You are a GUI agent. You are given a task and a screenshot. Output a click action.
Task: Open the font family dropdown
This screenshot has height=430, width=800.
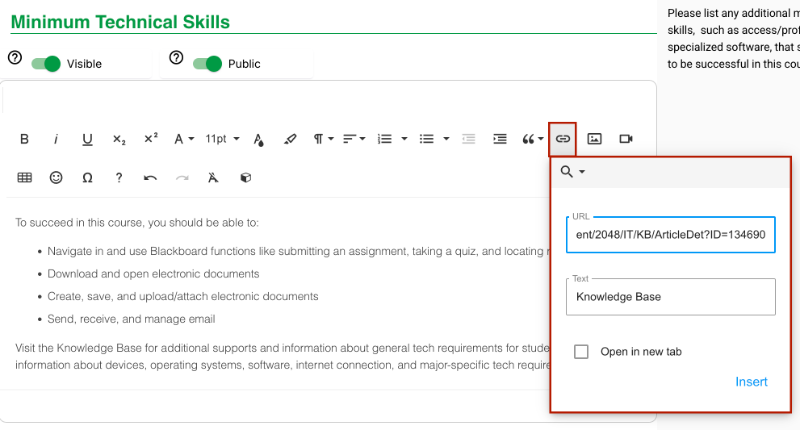(184, 139)
